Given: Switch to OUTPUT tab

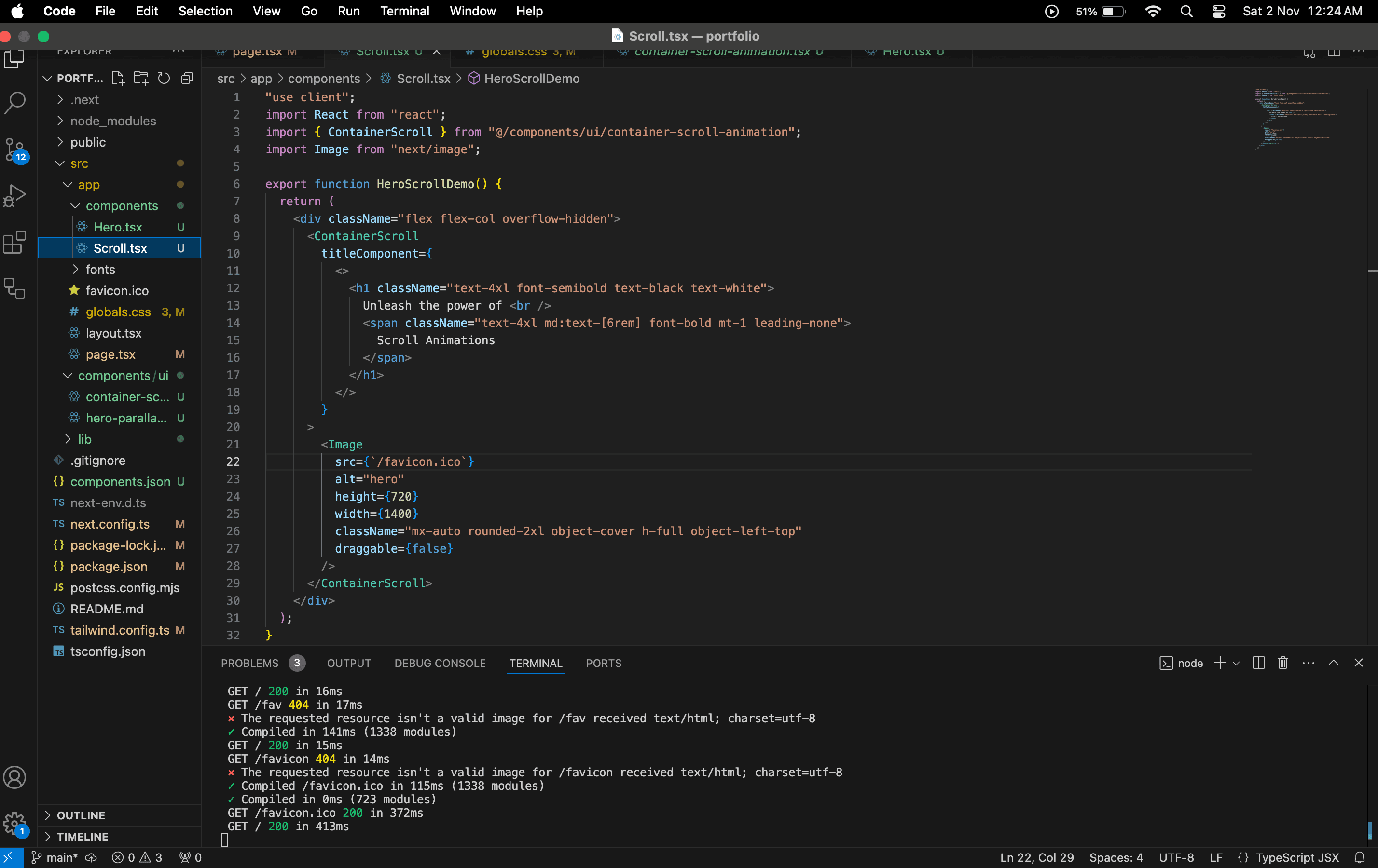Looking at the screenshot, I should pos(349,663).
